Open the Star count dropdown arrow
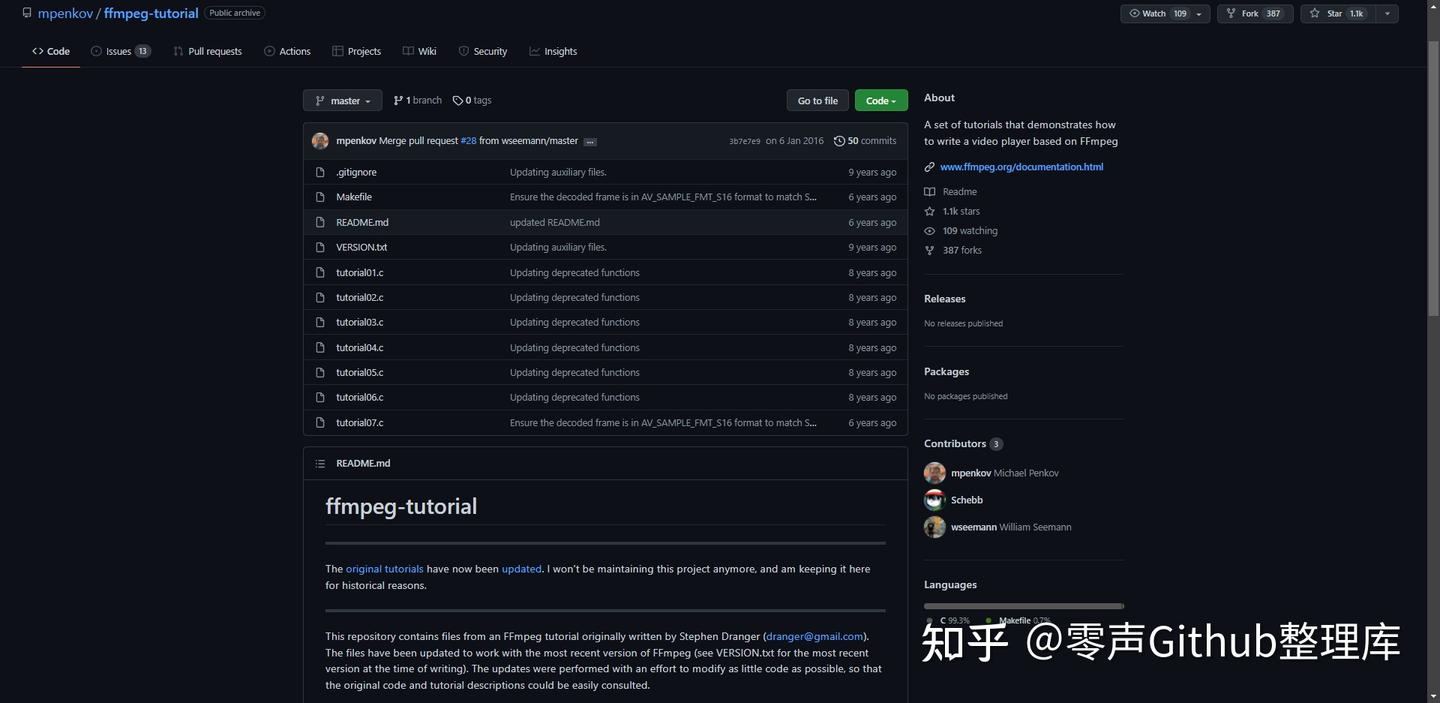The width and height of the screenshot is (1440, 703). 1386,13
